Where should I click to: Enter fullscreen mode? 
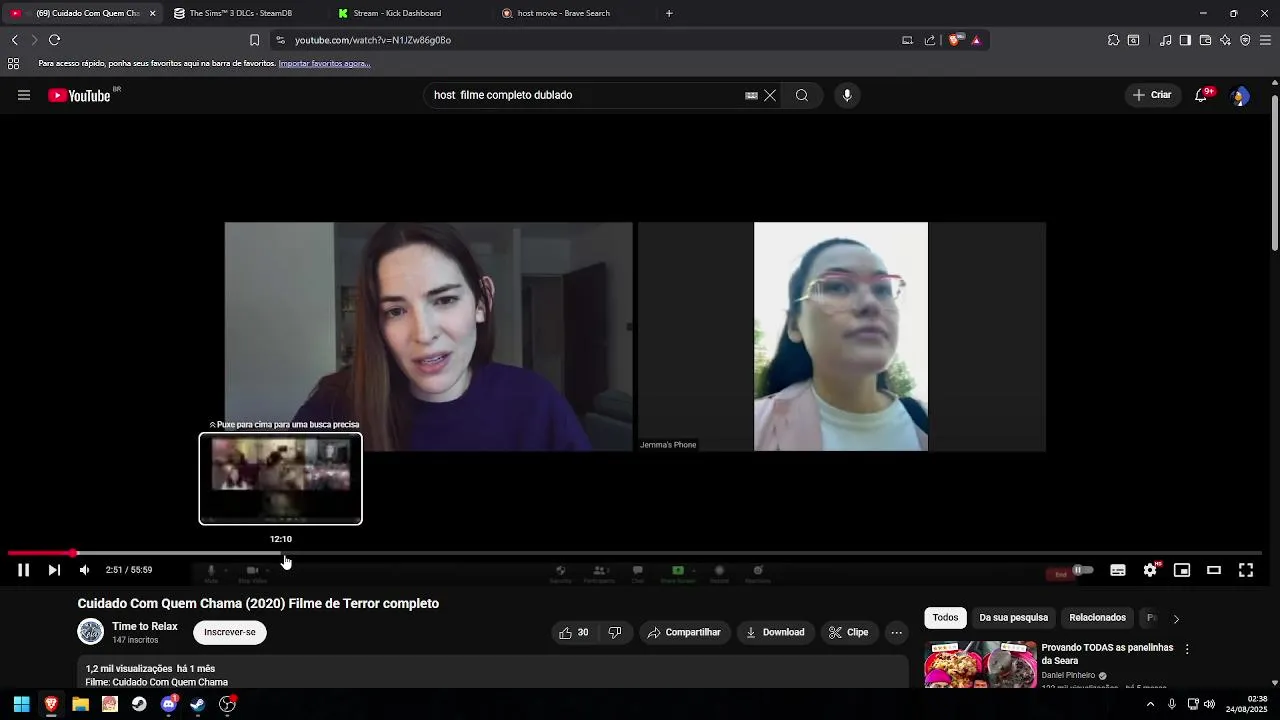pyautogui.click(x=1246, y=570)
